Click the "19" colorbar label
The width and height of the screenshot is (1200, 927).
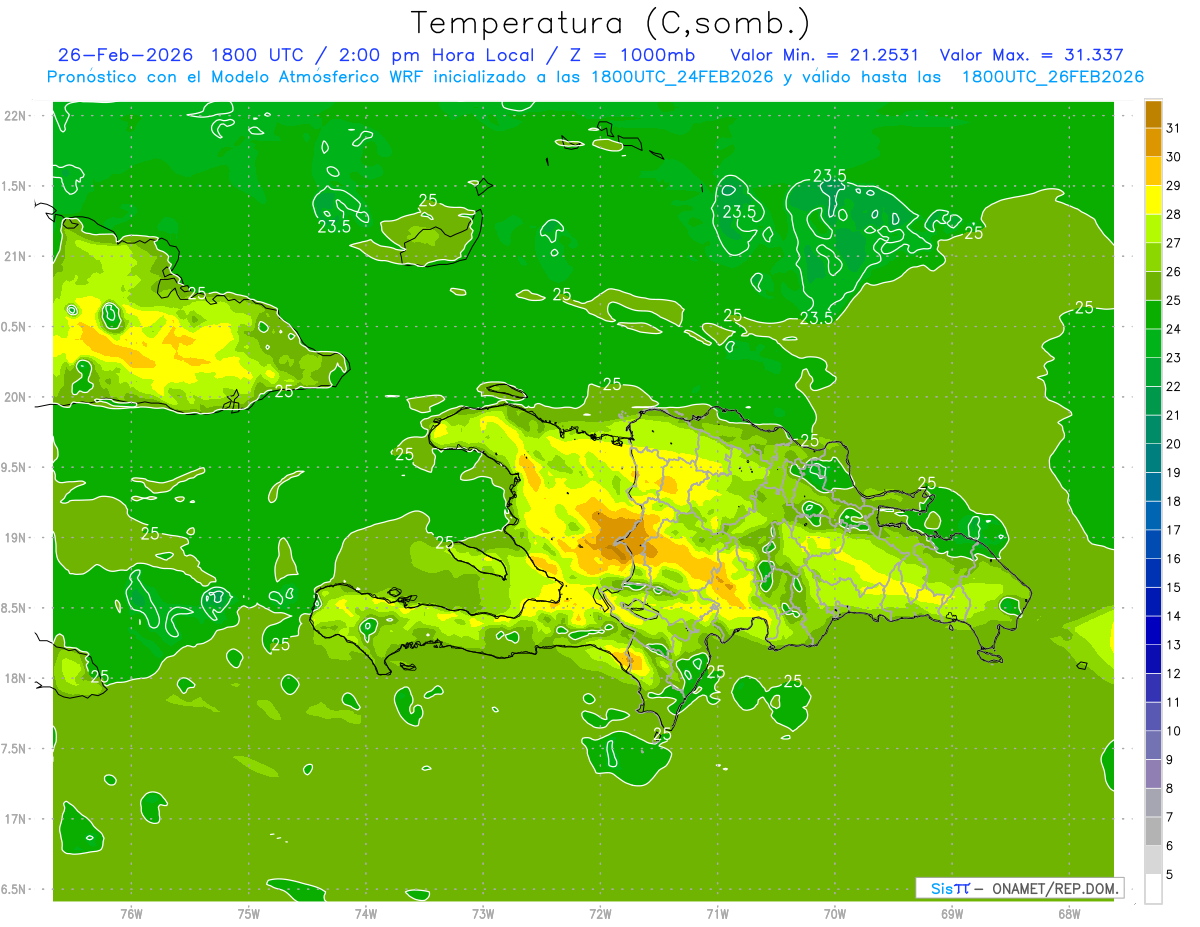(x=1174, y=473)
